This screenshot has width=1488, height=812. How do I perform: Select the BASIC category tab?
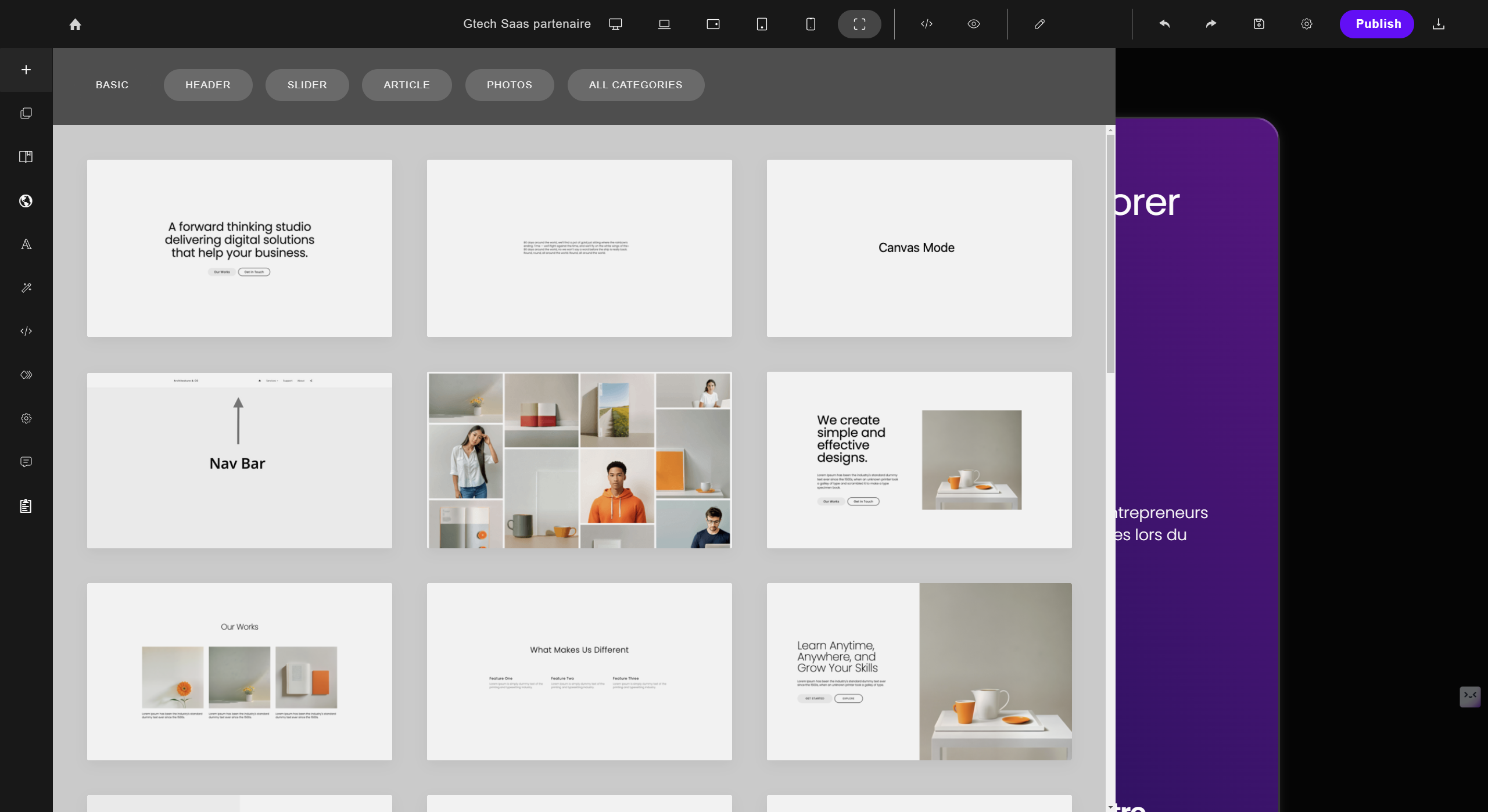click(x=112, y=85)
